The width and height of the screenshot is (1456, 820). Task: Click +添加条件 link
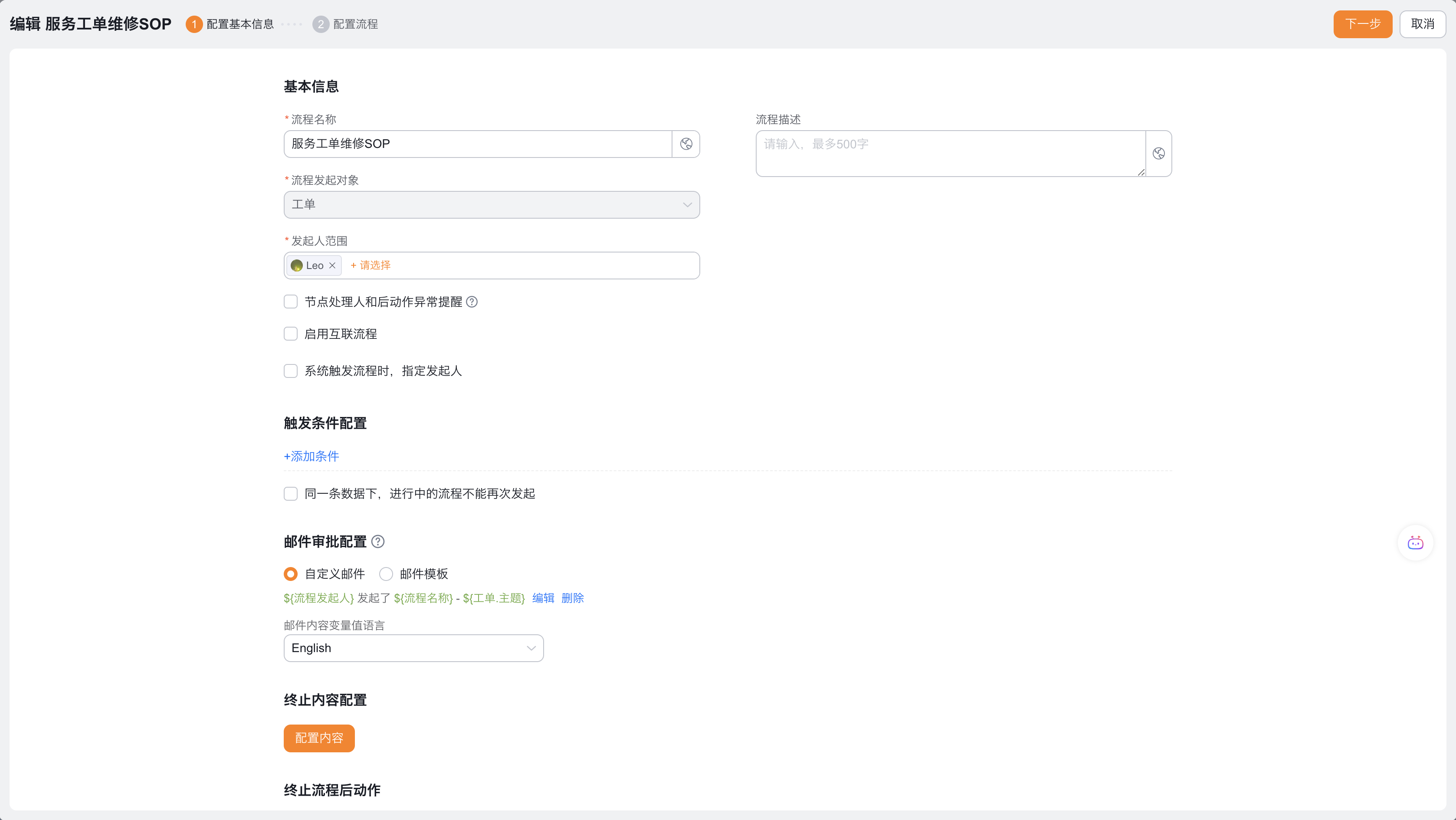pyautogui.click(x=312, y=456)
